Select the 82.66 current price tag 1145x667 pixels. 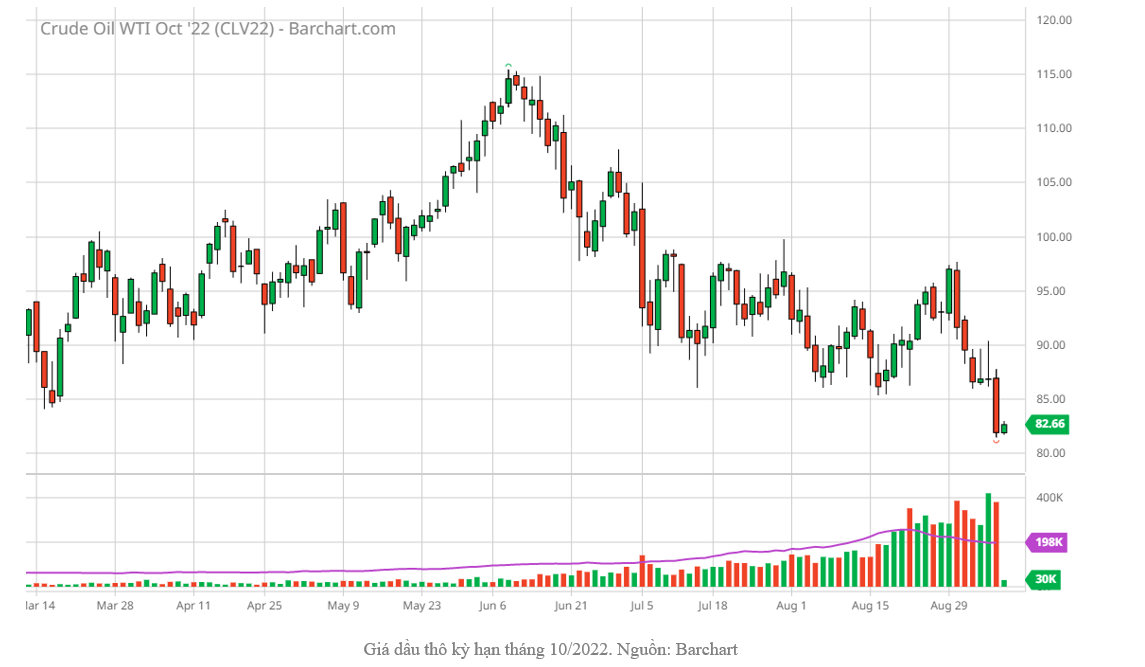click(1048, 424)
